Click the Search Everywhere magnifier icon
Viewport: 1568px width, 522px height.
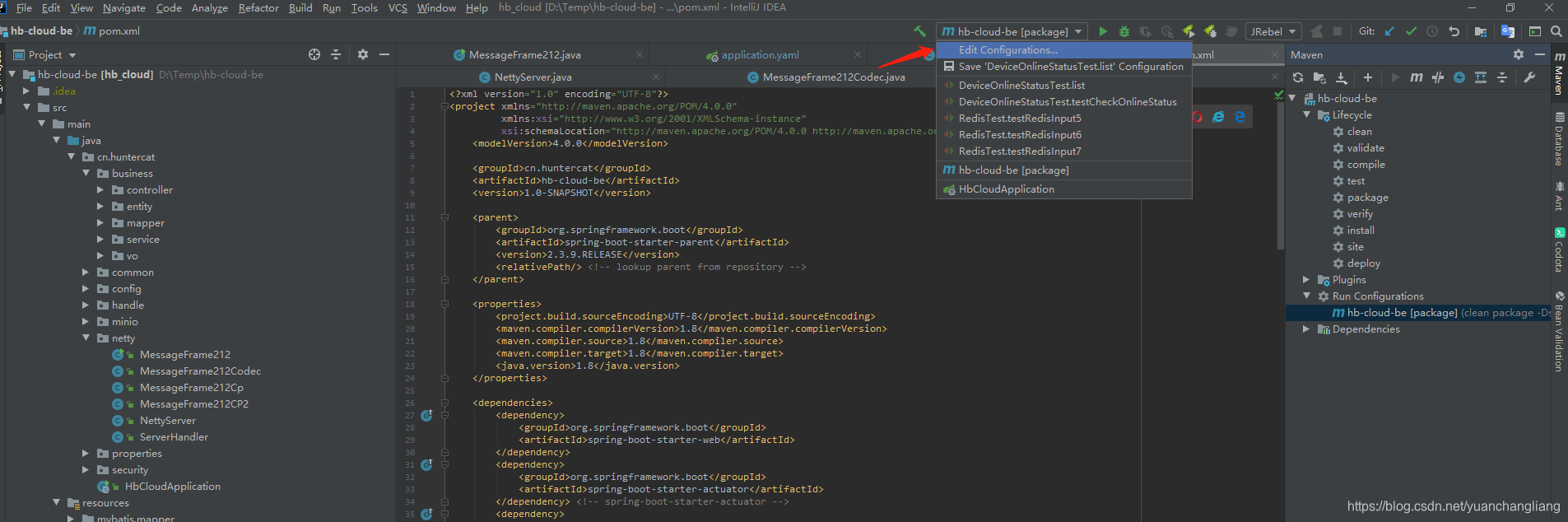(x=1556, y=31)
